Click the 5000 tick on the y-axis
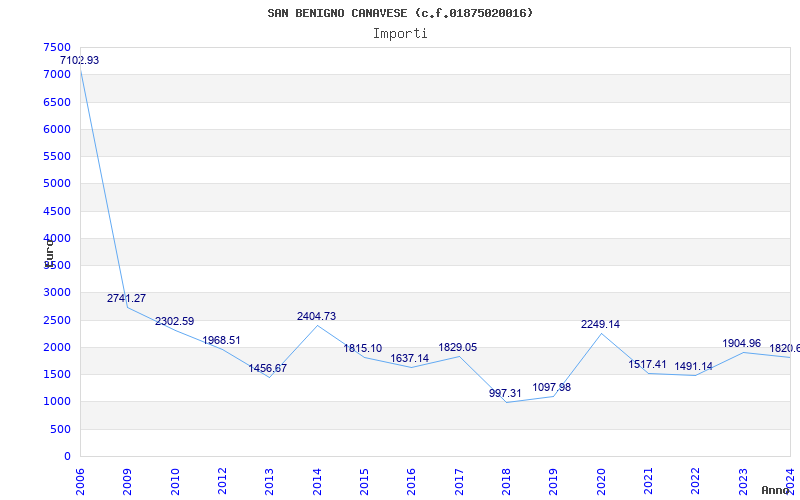Image resolution: width=800 pixels, height=500 pixels. [57, 184]
